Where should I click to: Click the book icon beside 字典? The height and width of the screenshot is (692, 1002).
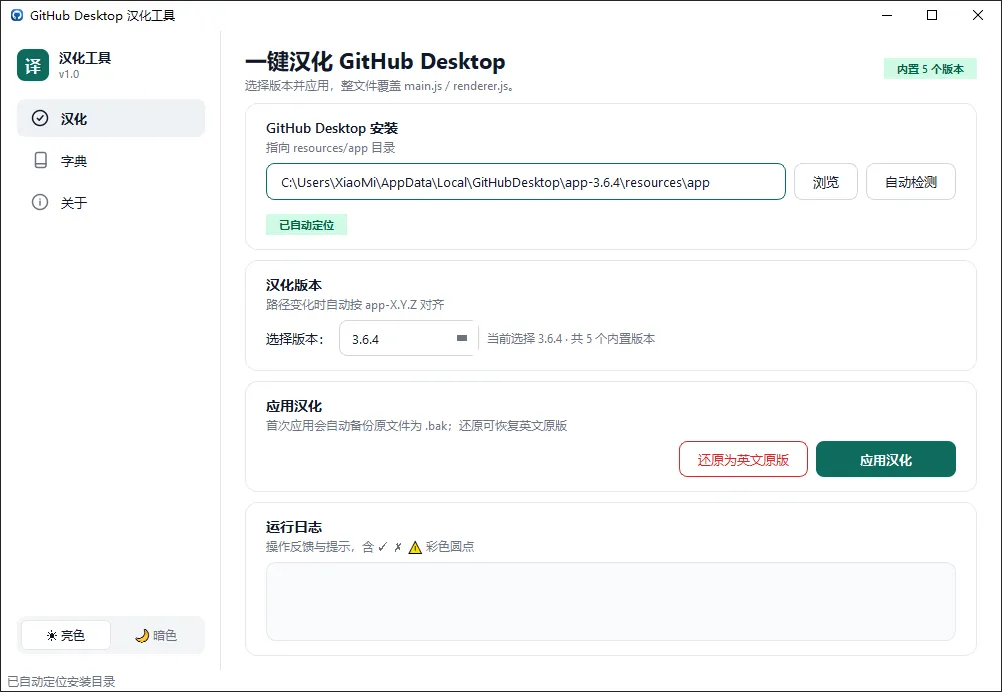click(x=40, y=160)
